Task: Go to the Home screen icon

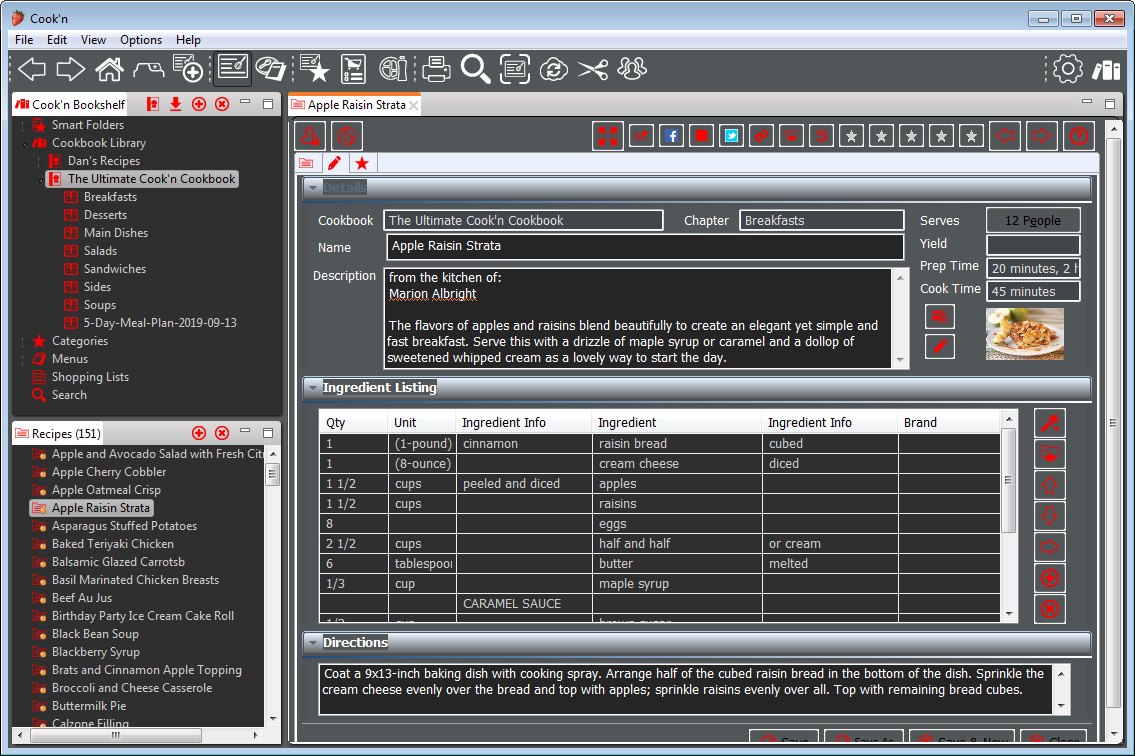Action: coord(109,70)
